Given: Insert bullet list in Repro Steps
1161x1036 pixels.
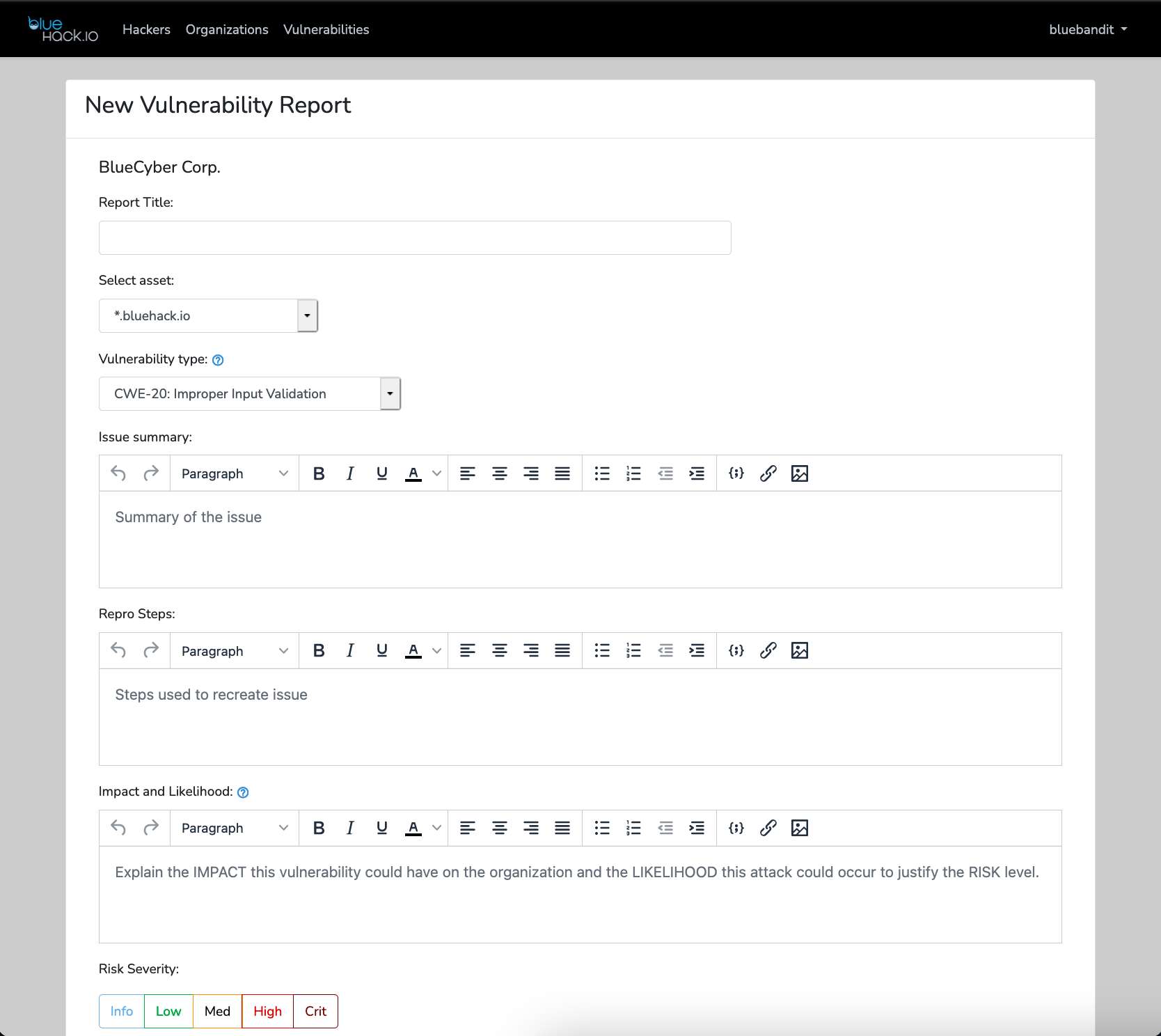Looking at the screenshot, I should [602, 650].
